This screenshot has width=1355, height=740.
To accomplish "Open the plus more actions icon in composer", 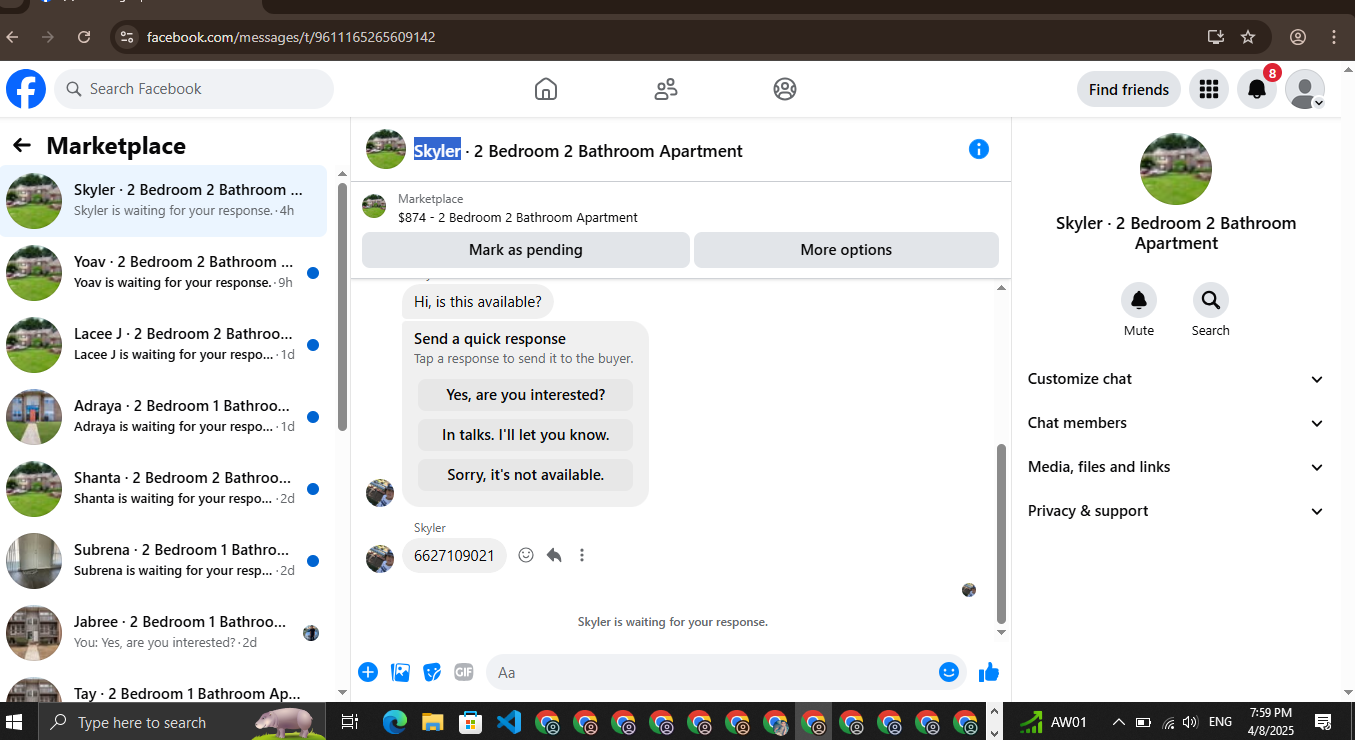I will tap(368, 672).
